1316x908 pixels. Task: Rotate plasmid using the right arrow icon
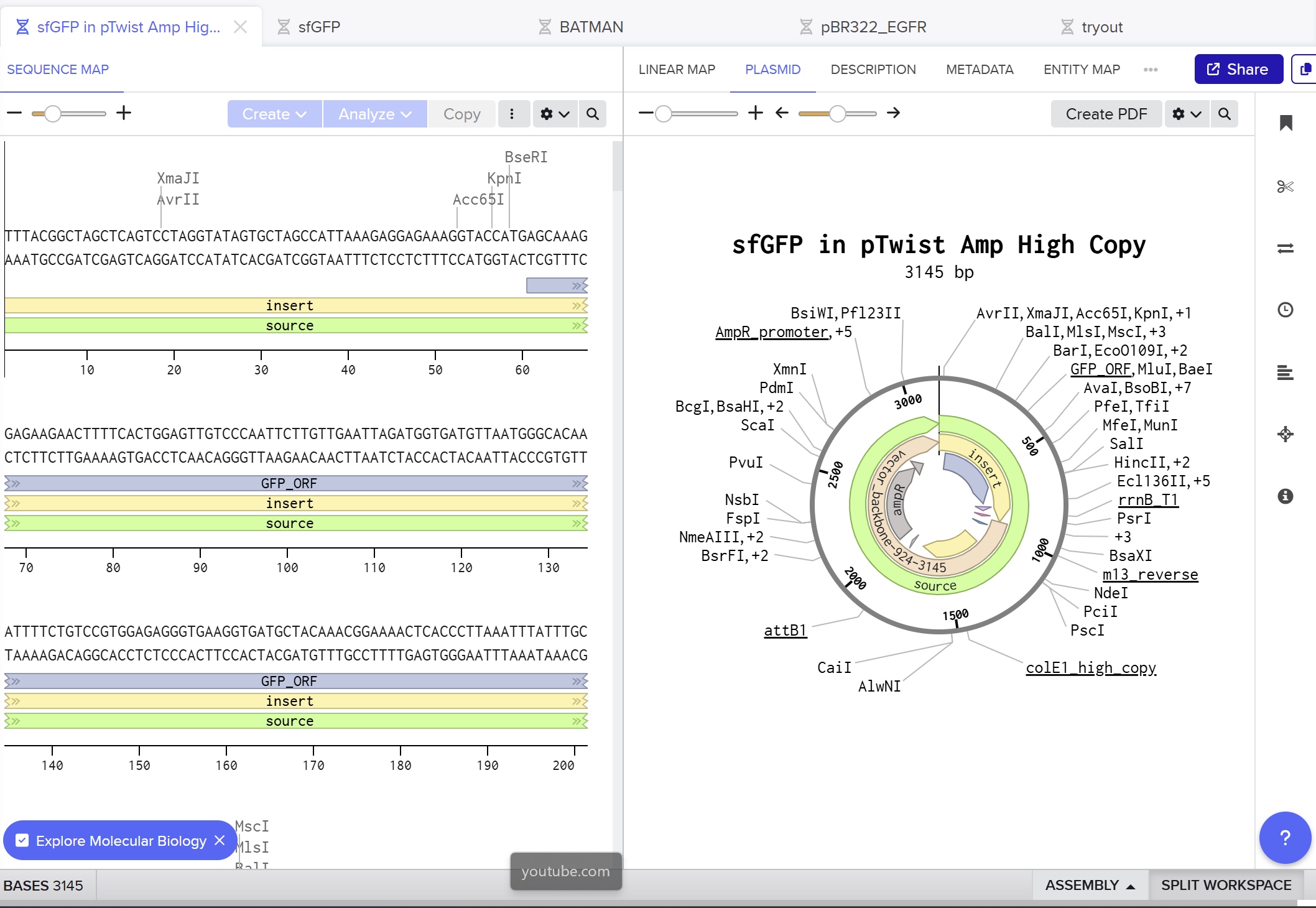click(893, 113)
